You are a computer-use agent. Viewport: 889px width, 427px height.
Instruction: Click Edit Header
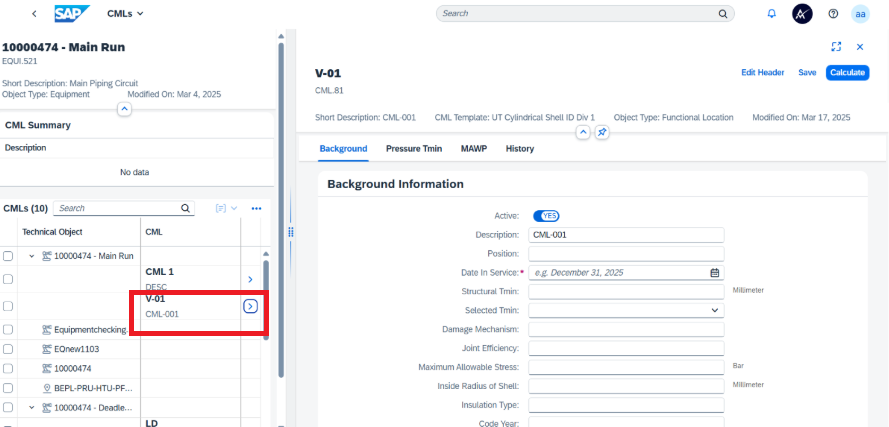coord(763,73)
